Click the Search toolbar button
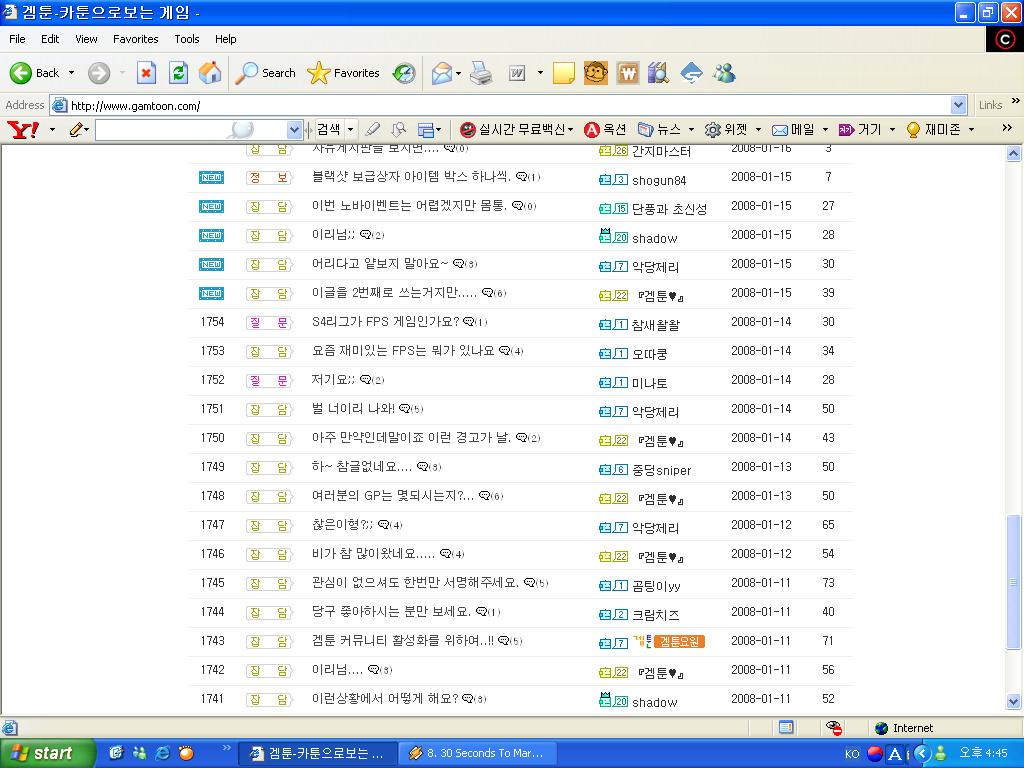The height and width of the screenshot is (768, 1024). (266, 73)
